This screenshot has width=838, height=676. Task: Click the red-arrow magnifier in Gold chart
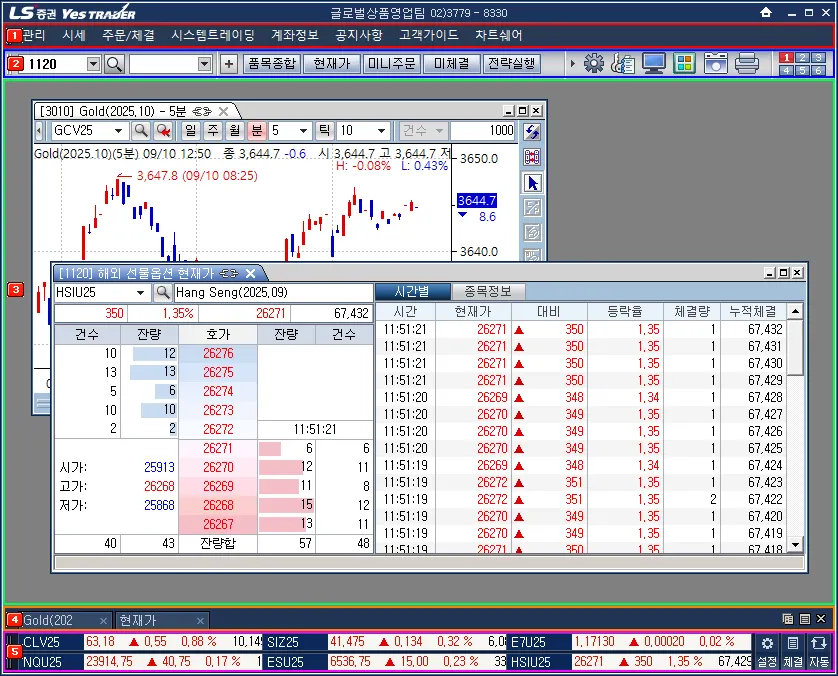(x=164, y=130)
